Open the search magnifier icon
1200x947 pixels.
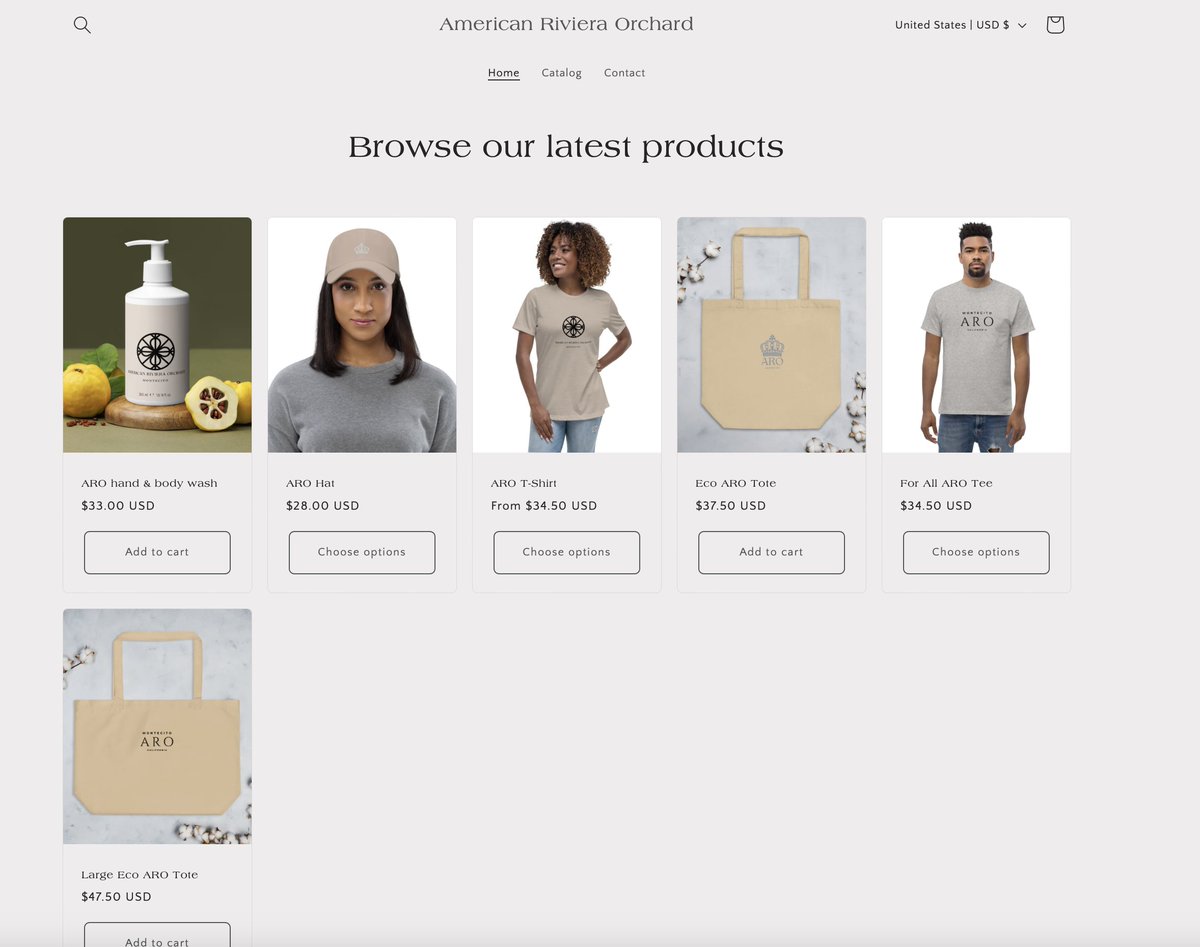point(82,25)
